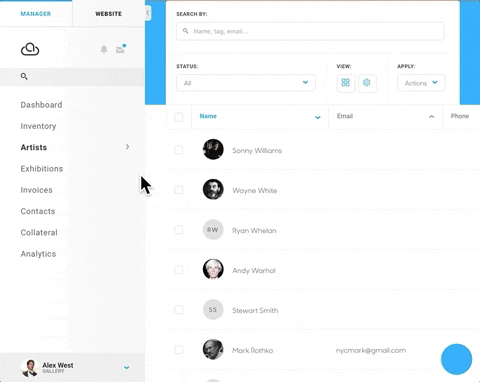Collapse the sidebar with arrow handle
The width and height of the screenshot is (480, 382).
148,13
